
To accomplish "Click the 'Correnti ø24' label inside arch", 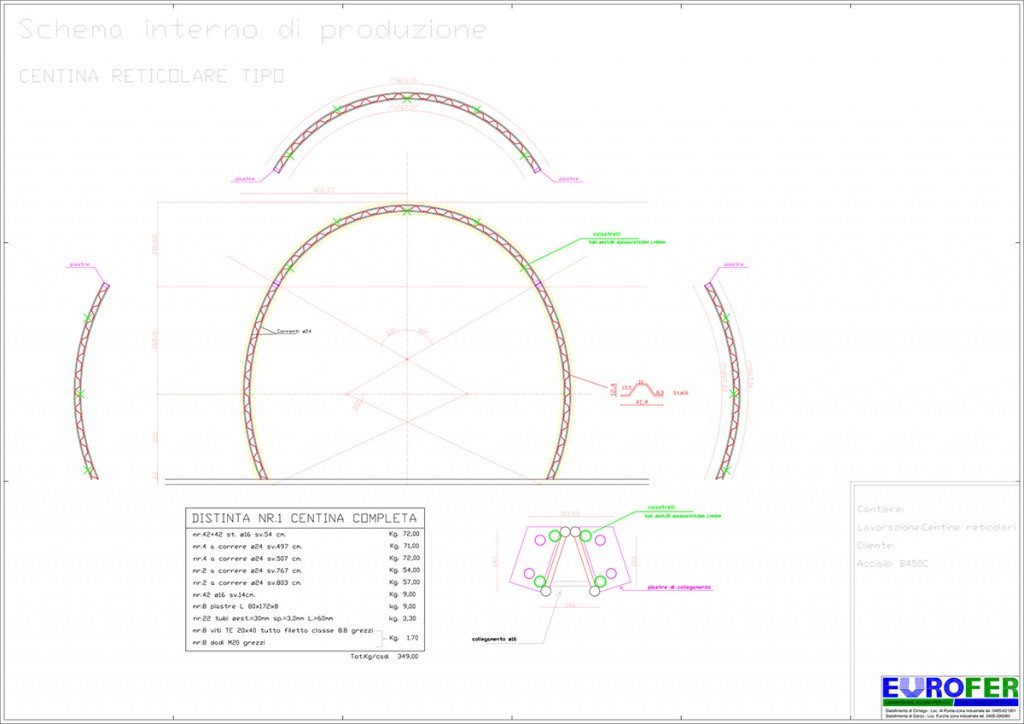I will tap(281, 331).
